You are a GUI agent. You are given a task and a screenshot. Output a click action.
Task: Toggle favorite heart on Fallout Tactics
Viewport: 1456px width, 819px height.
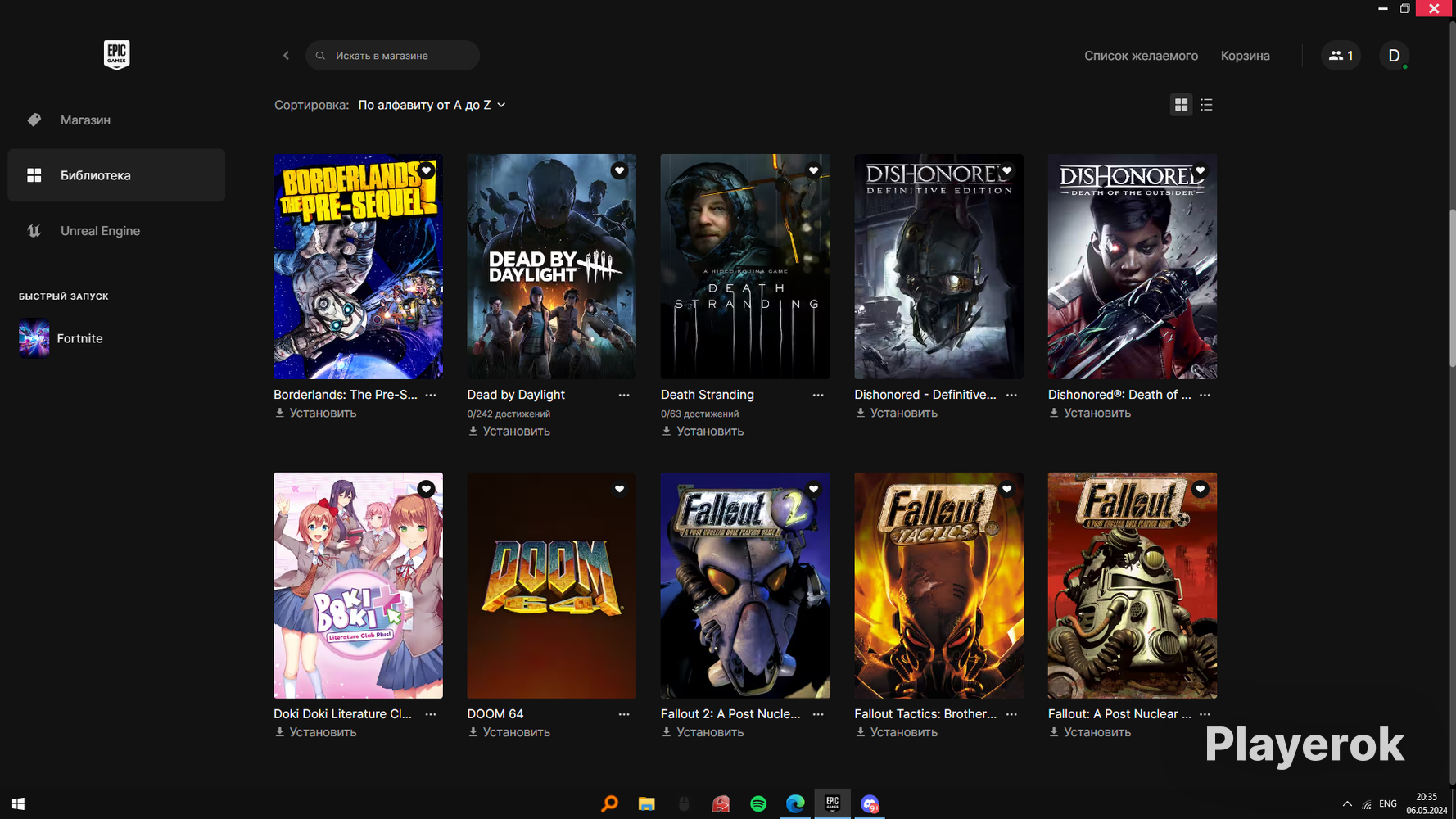1006,489
